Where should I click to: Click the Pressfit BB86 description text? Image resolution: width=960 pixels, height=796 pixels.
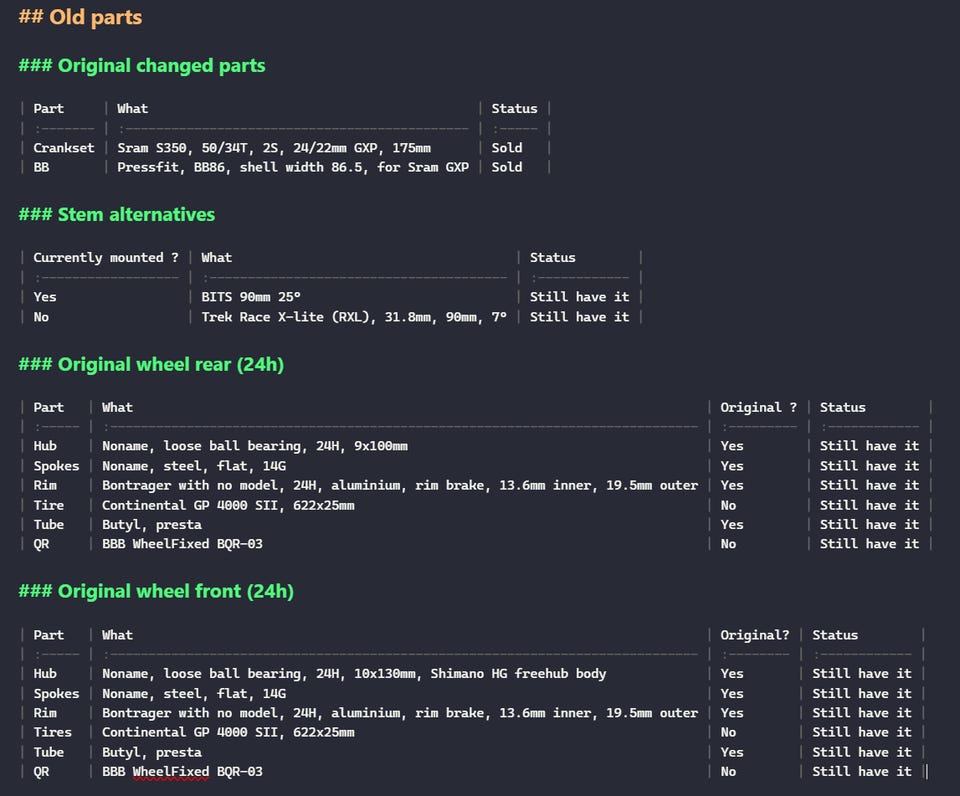click(293, 168)
